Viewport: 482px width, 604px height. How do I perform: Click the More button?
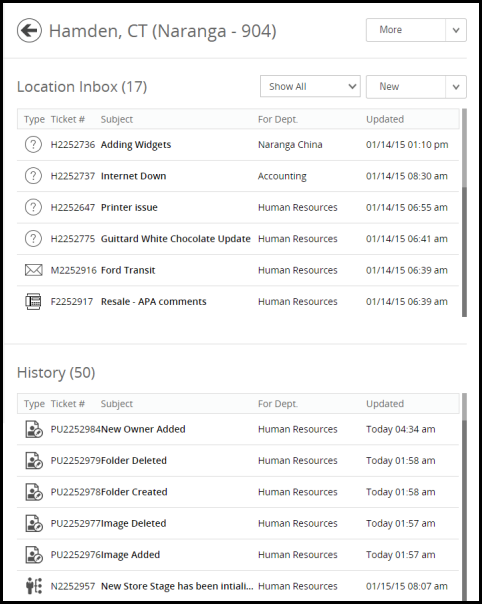coord(406,30)
